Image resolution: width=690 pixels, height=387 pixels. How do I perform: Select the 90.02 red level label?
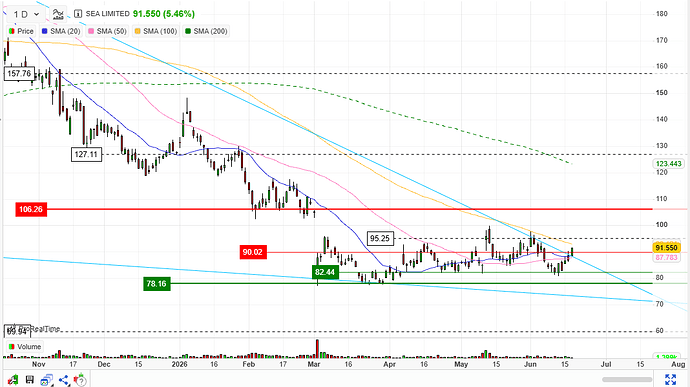click(x=253, y=252)
